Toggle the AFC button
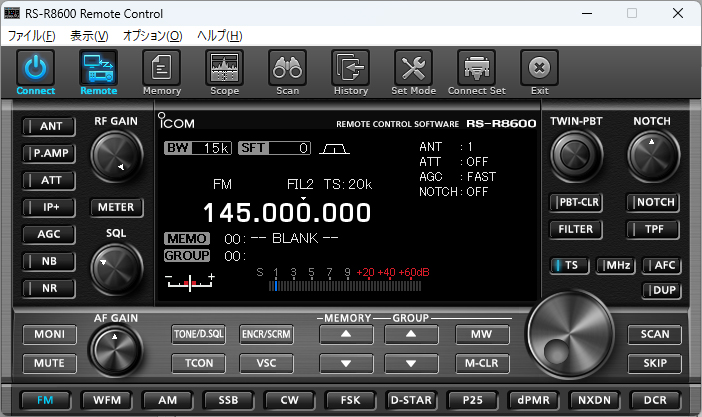702x417 pixels. (662, 265)
